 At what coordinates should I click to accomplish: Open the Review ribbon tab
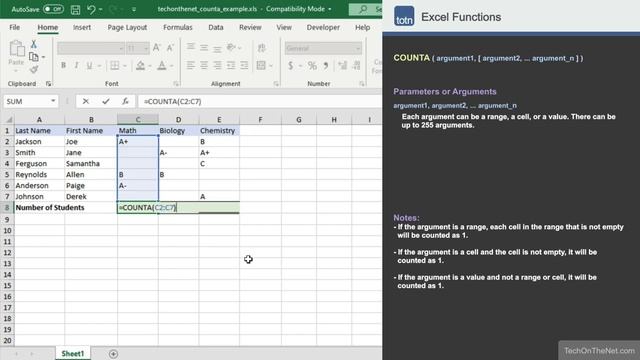(250, 27)
